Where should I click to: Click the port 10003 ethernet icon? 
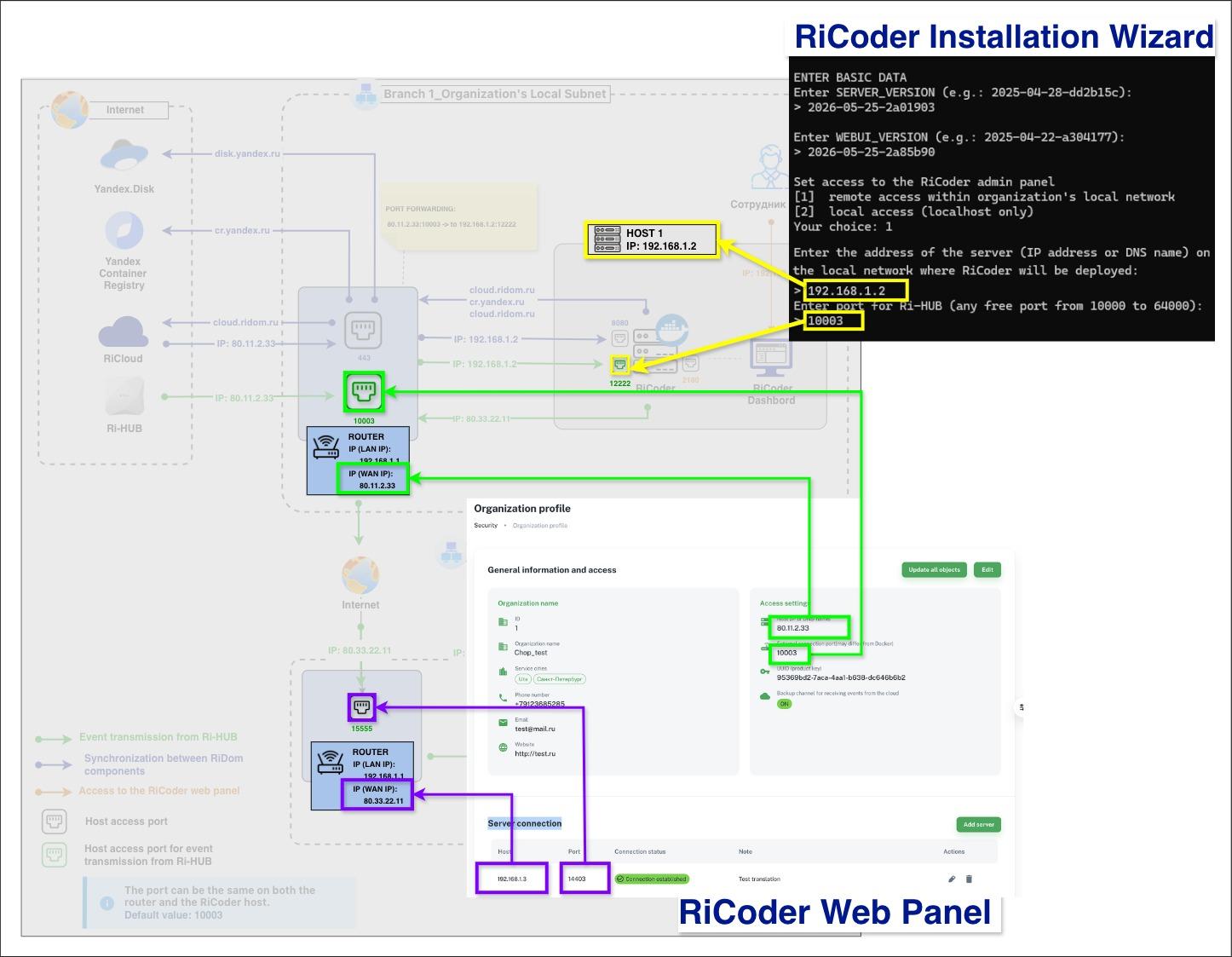point(364,392)
